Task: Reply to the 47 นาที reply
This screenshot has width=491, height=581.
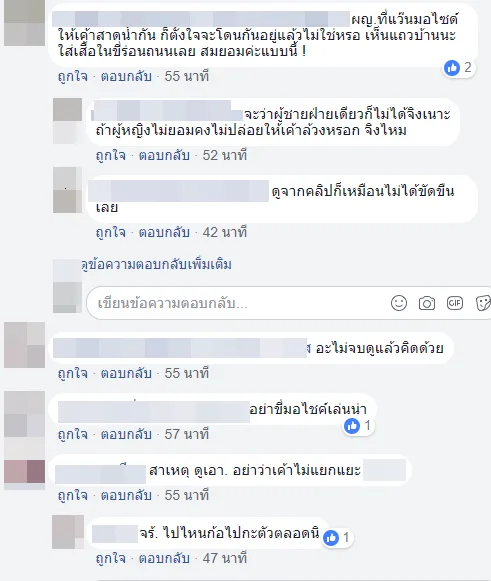Action: coord(164,558)
